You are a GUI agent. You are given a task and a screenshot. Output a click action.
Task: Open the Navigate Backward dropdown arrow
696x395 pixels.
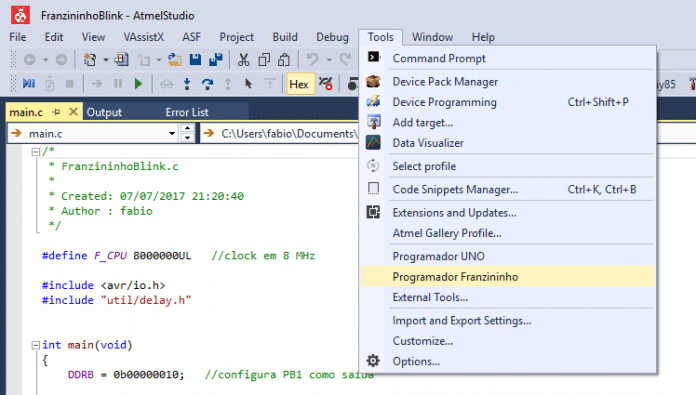coord(45,59)
